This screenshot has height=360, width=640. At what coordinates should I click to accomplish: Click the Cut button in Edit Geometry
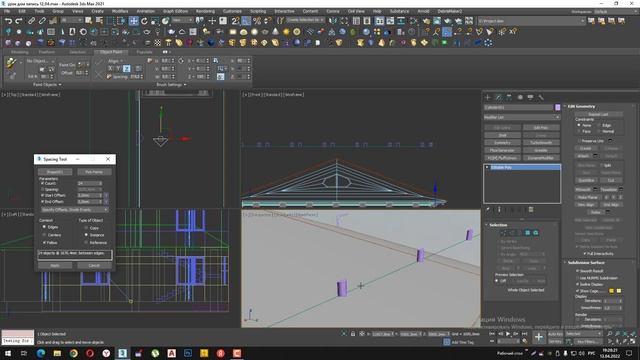(611, 180)
